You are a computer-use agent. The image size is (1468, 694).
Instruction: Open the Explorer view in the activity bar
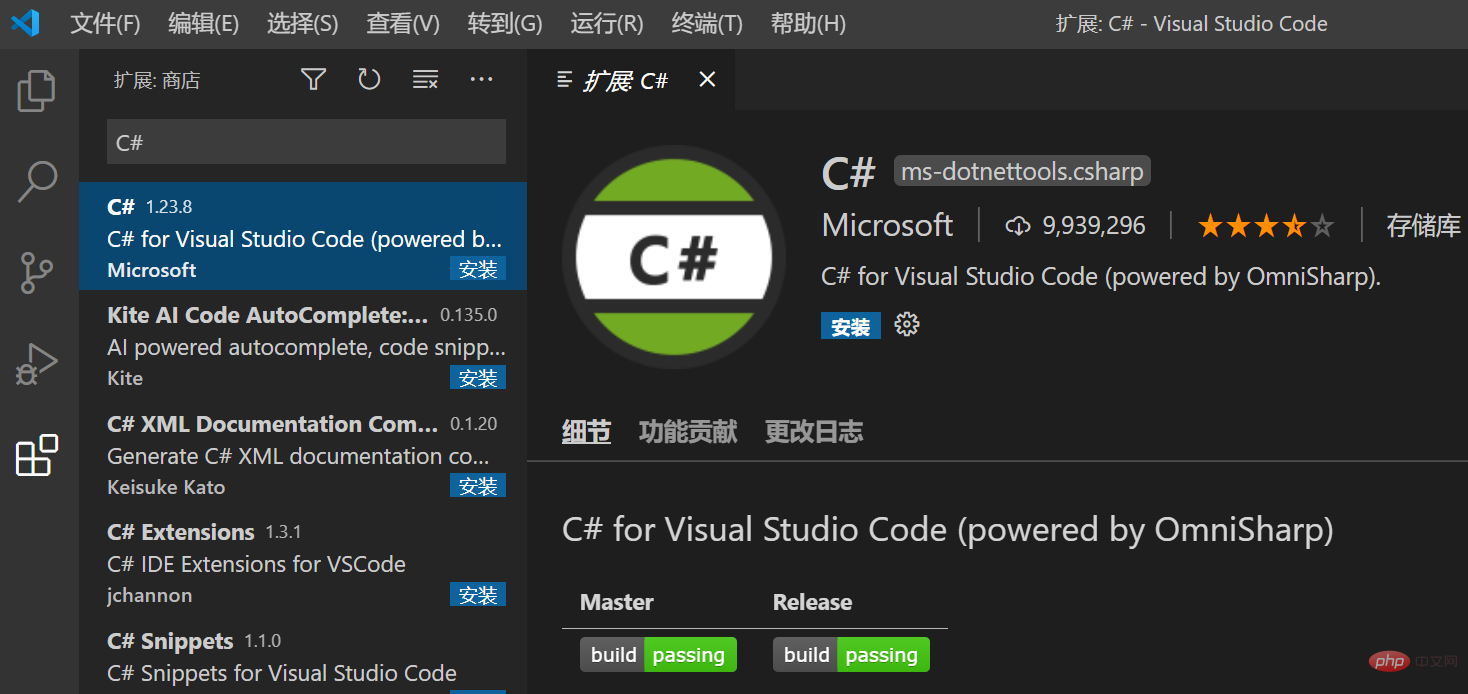click(x=36, y=90)
